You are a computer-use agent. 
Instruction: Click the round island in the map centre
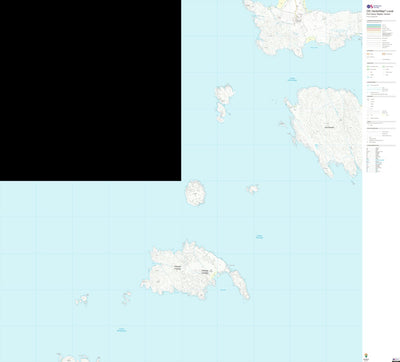(x=195, y=193)
